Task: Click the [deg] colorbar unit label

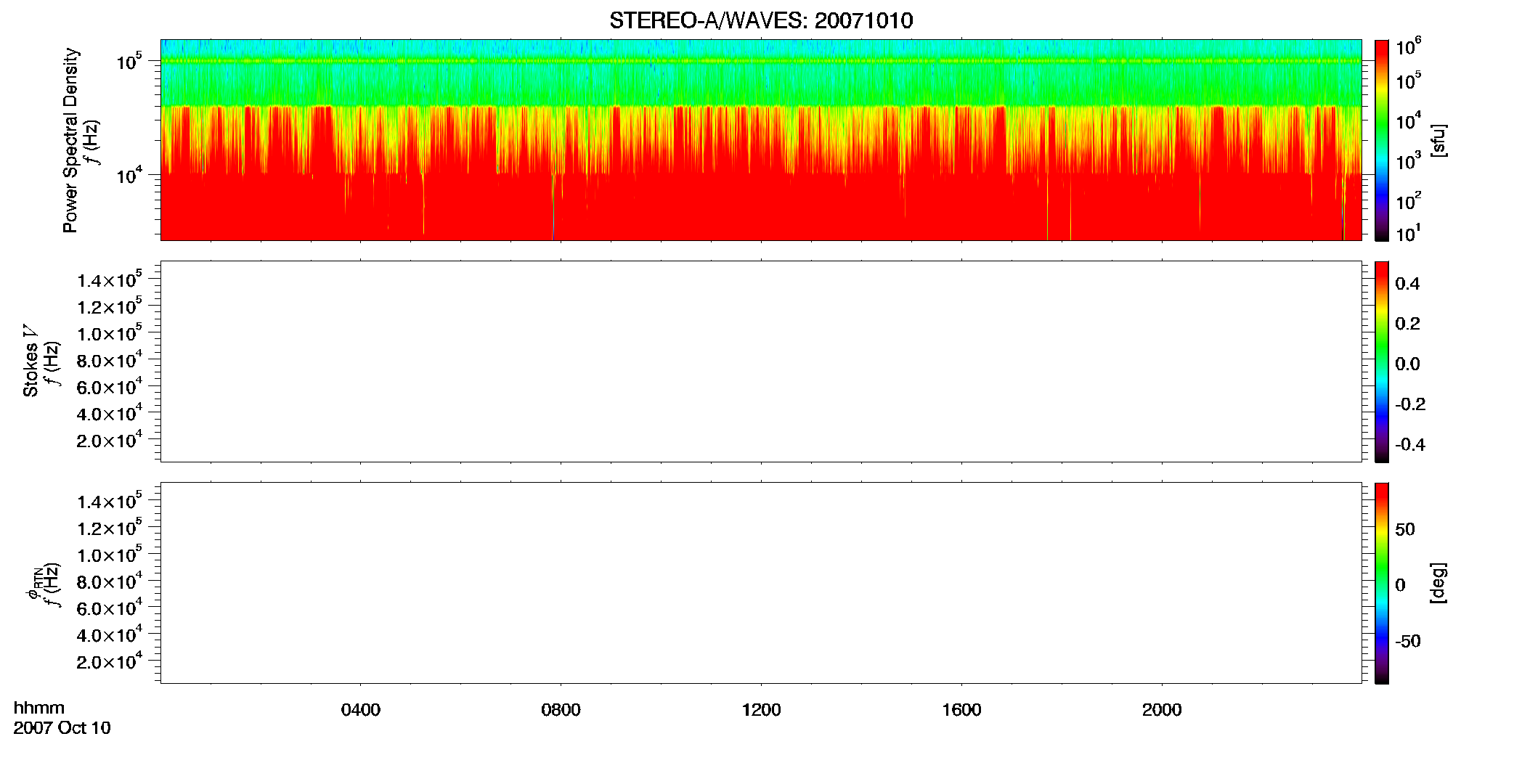Action: point(1438,583)
